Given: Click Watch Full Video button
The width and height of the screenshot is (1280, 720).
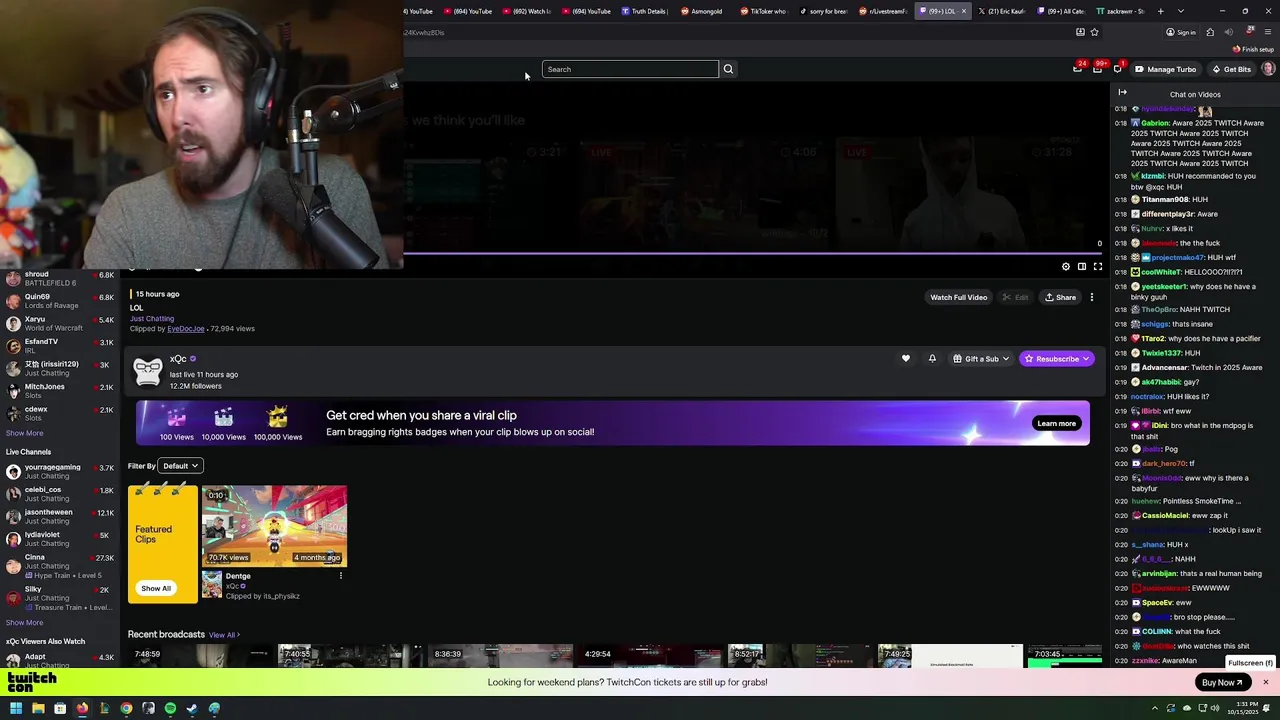Looking at the screenshot, I should point(958,297).
